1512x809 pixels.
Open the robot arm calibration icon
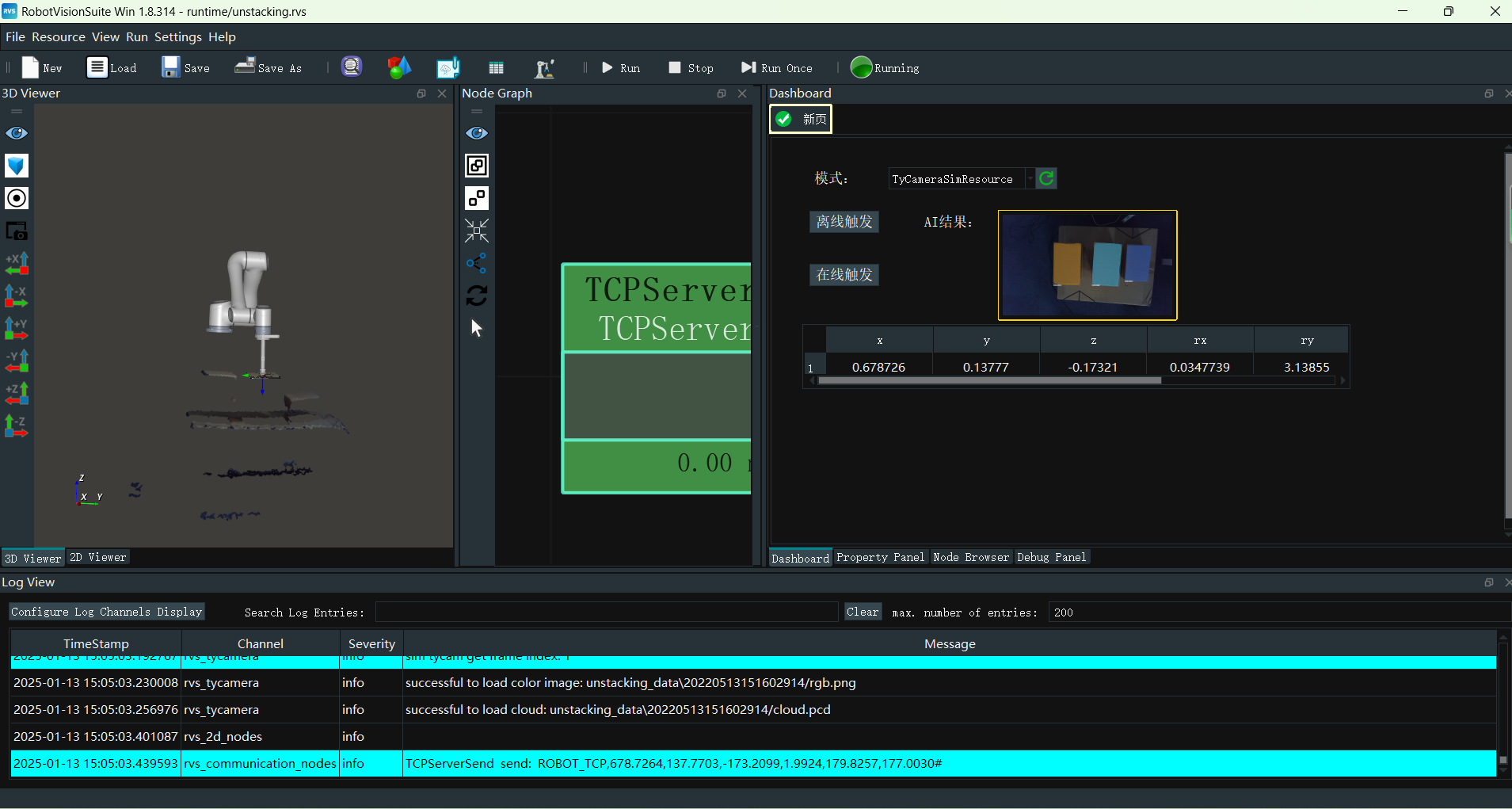pos(545,68)
